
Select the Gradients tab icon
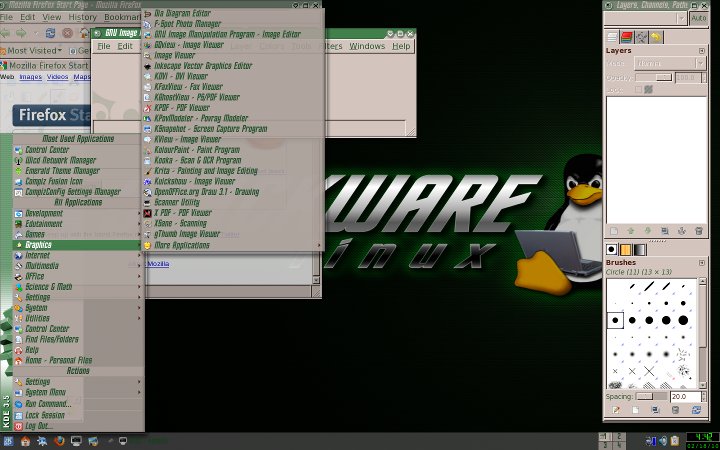[640, 249]
